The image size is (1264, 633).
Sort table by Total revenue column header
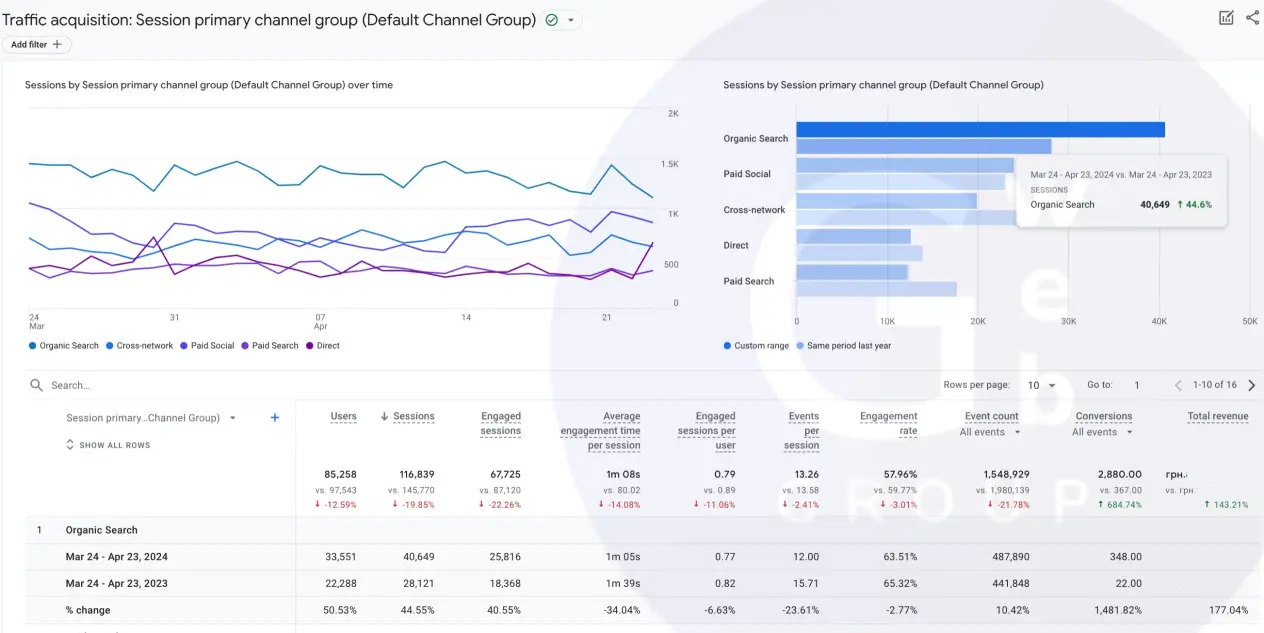(1217, 416)
